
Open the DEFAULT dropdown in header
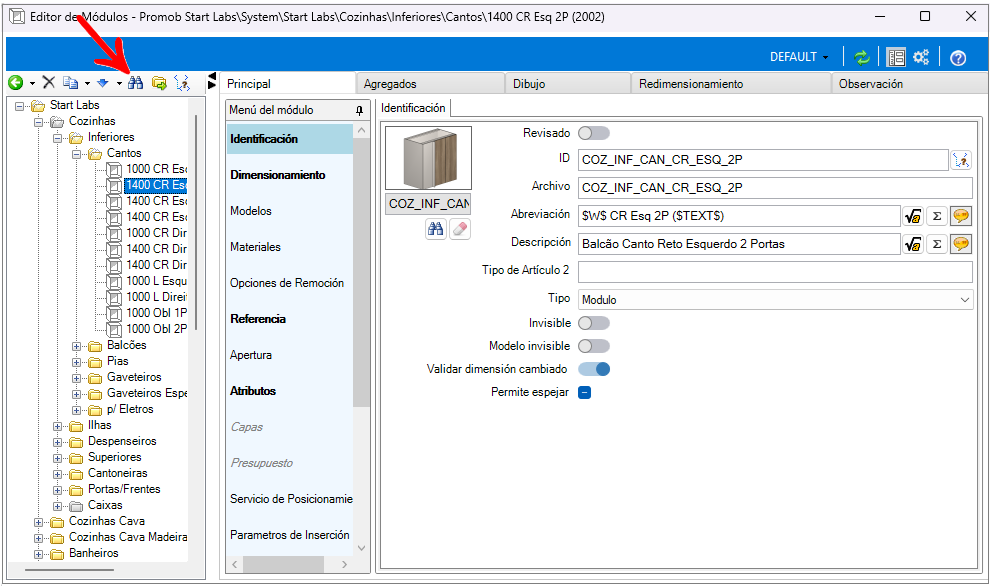tap(799, 57)
